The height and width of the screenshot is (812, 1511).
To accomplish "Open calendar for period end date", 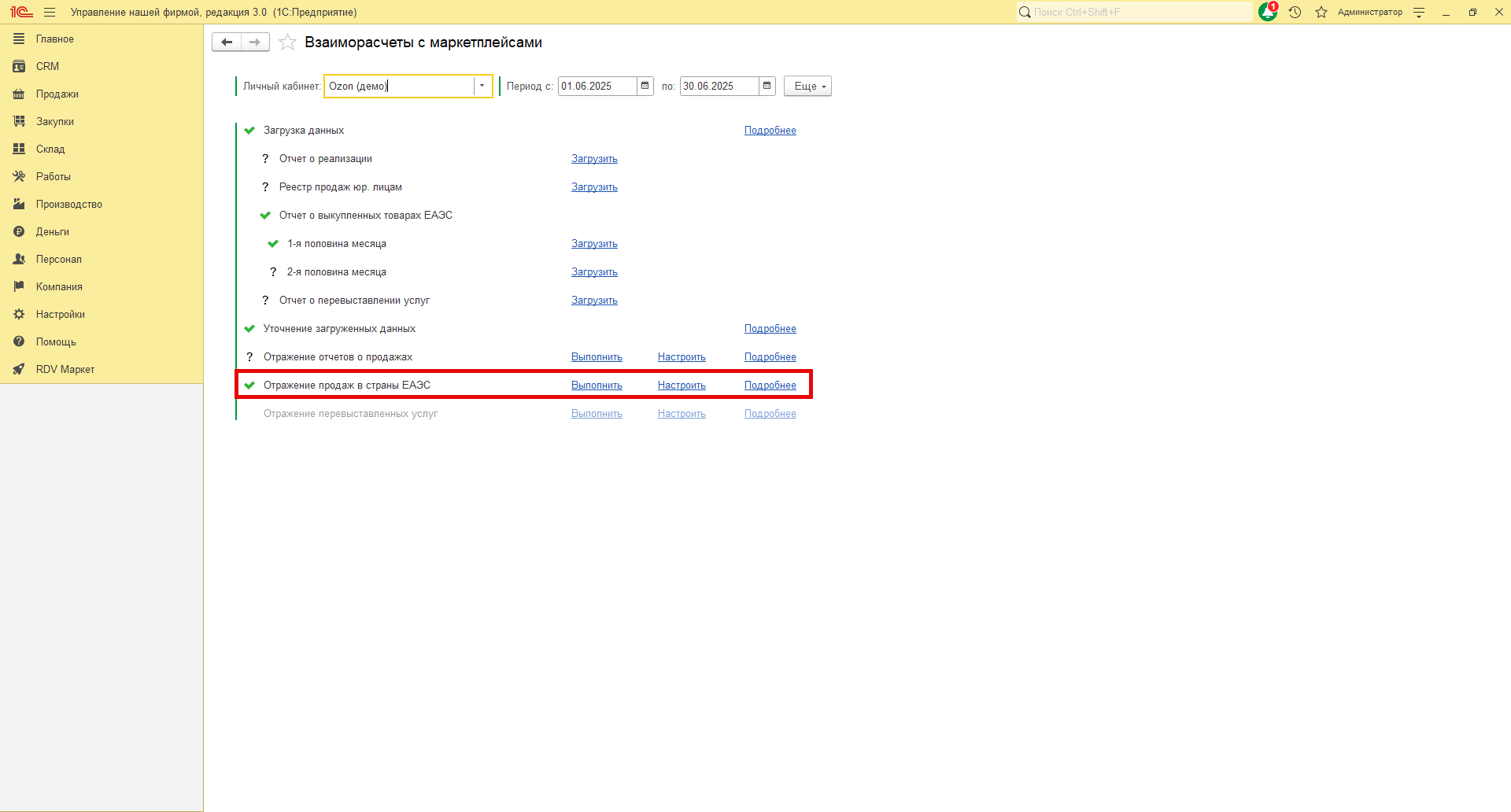I will point(767,86).
